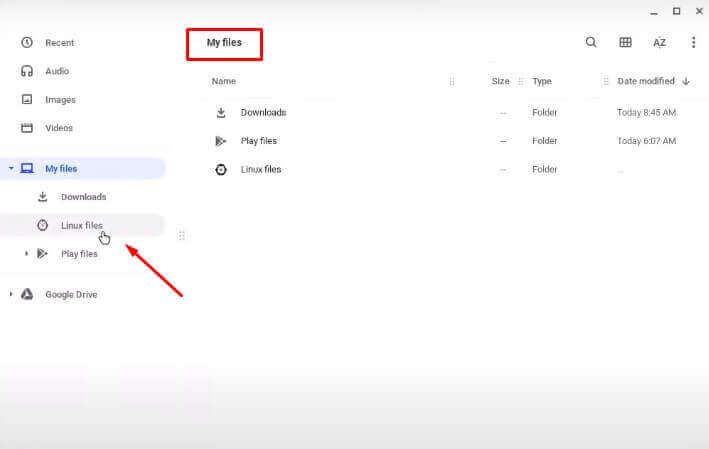Maximize the Files window
Screen dimensions: 709x449
point(676,11)
